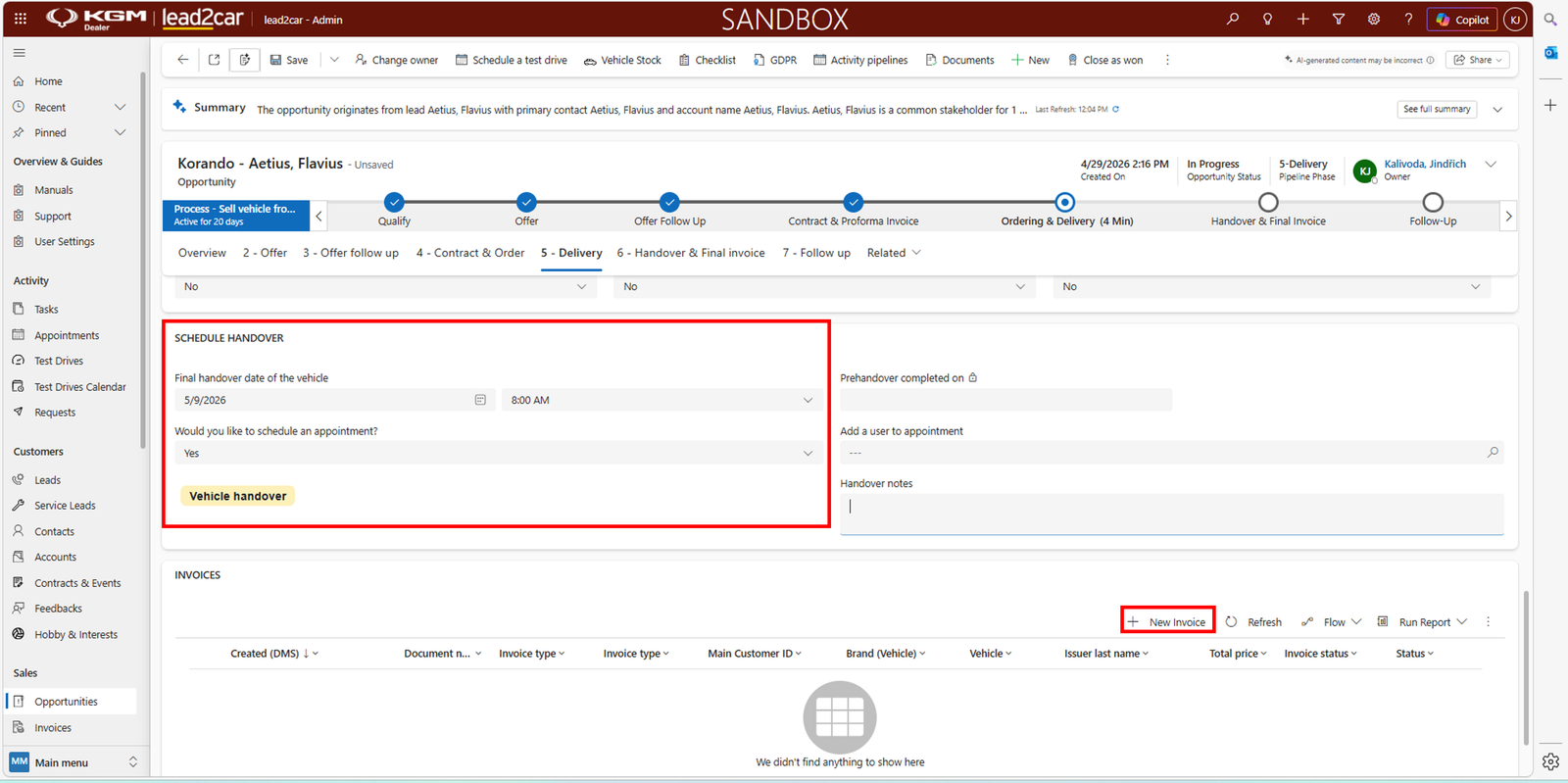Expand the Pinned section in sidebar
The height and width of the screenshot is (783, 1568).
[x=120, y=132]
